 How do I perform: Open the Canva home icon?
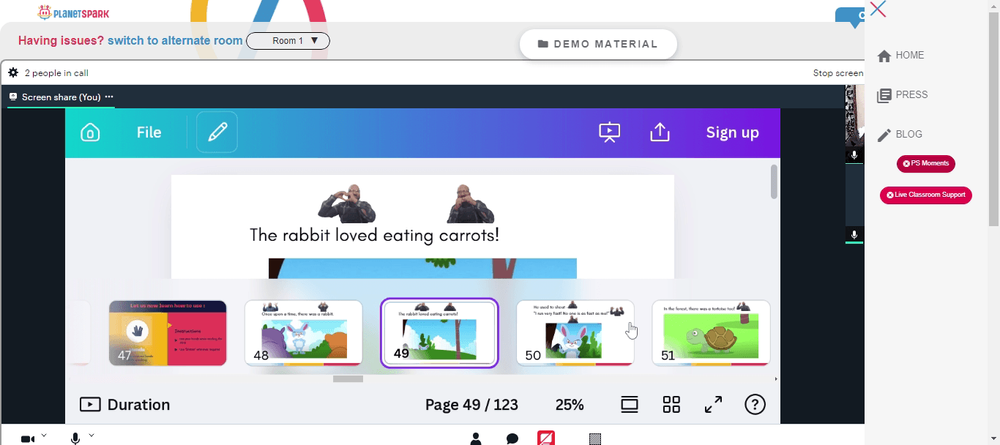[x=90, y=133]
